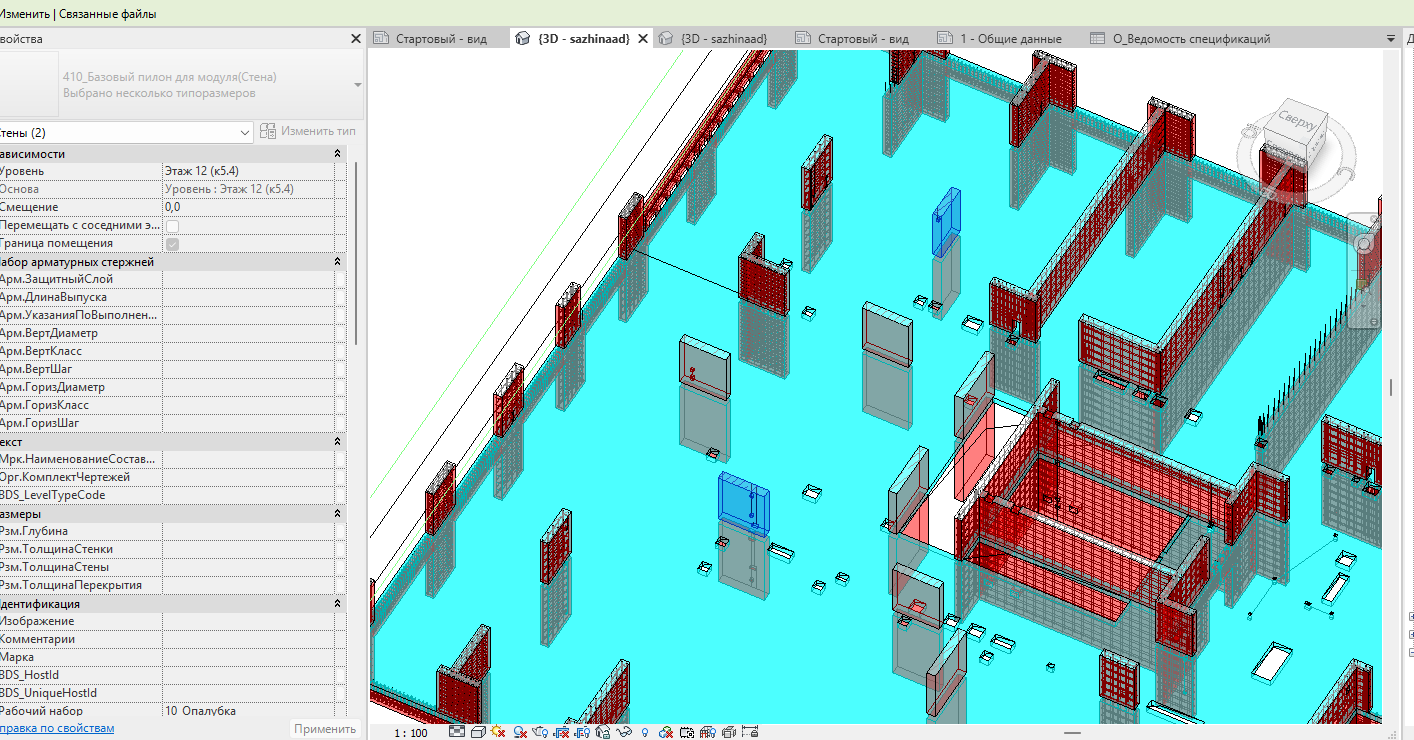Toggle 'Граница помещения' checkbox
The image size is (1414, 740).
(172, 244)
